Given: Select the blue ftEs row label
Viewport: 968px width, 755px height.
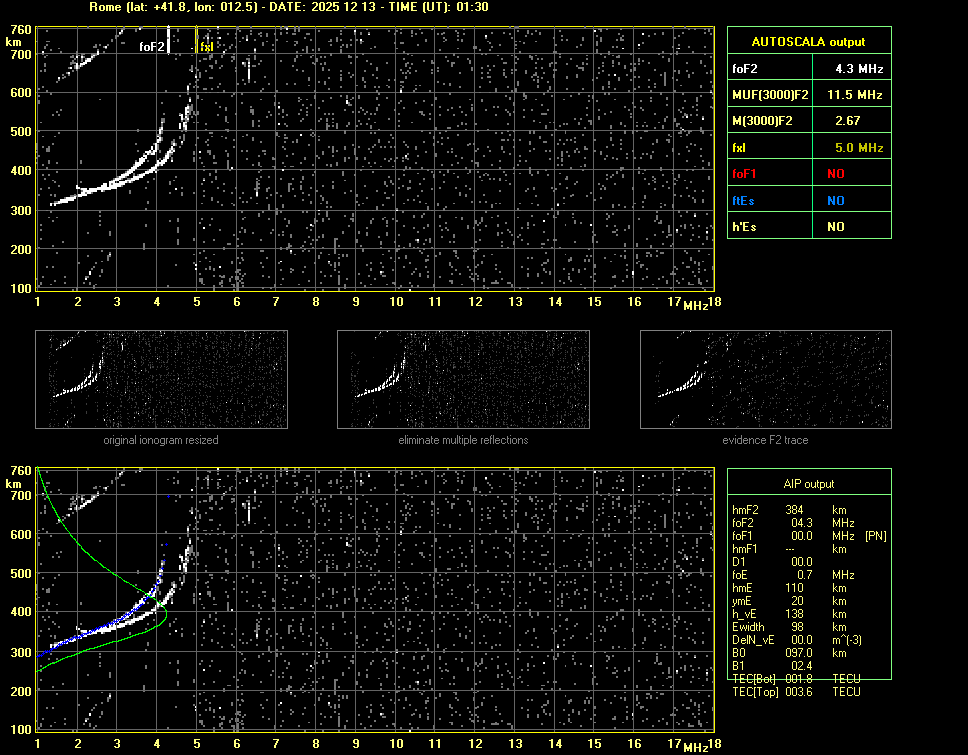Looking at the screenshot, I should coord(743,200).
